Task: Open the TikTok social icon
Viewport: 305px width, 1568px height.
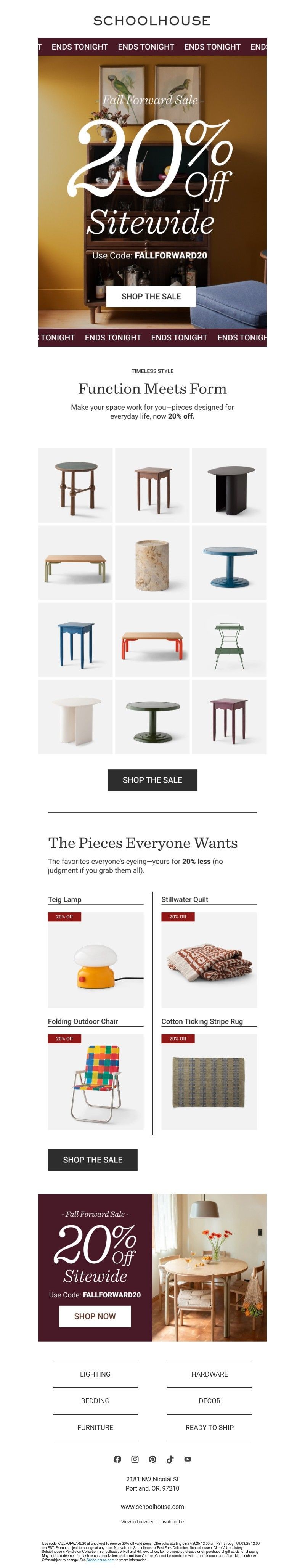Action: 170,1459
